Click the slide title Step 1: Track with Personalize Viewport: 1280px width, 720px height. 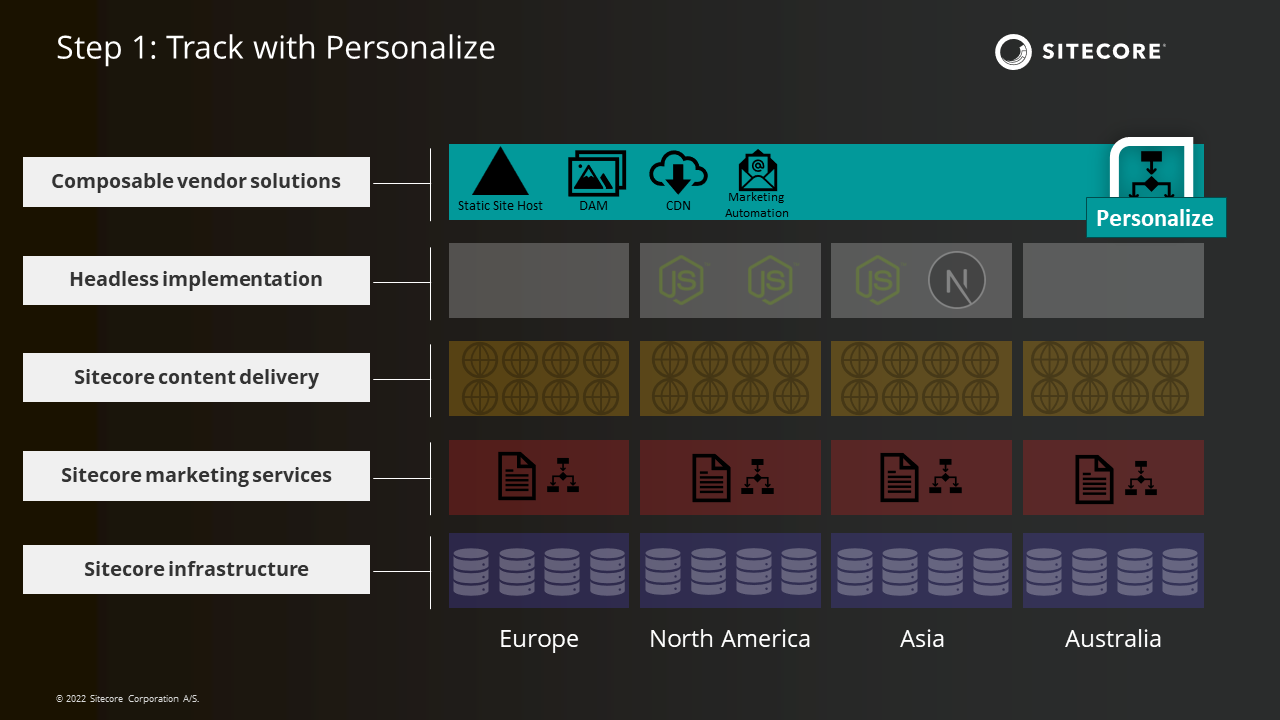(x=276, y=48)
